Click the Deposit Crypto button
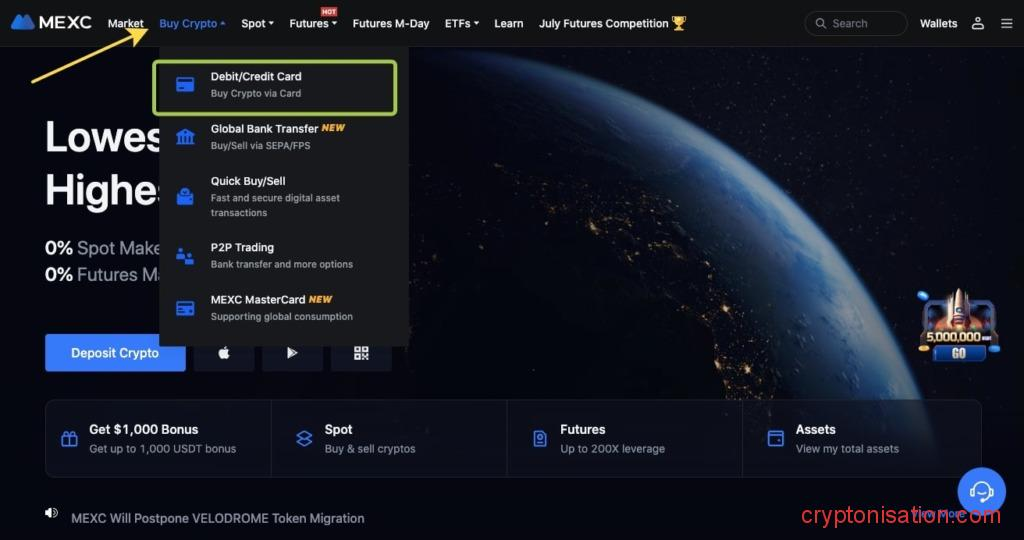1024x540 pixels. [x=115, y=353]
